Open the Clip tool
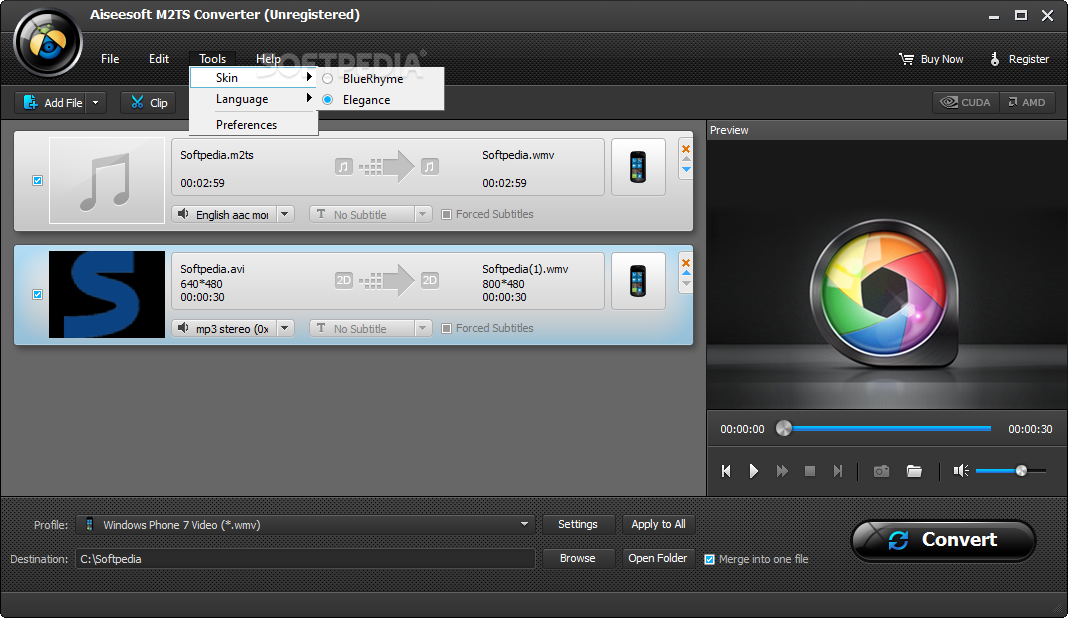Image resolution: width=1068 pixels, height=618 pixels. [x=148, y=102]
